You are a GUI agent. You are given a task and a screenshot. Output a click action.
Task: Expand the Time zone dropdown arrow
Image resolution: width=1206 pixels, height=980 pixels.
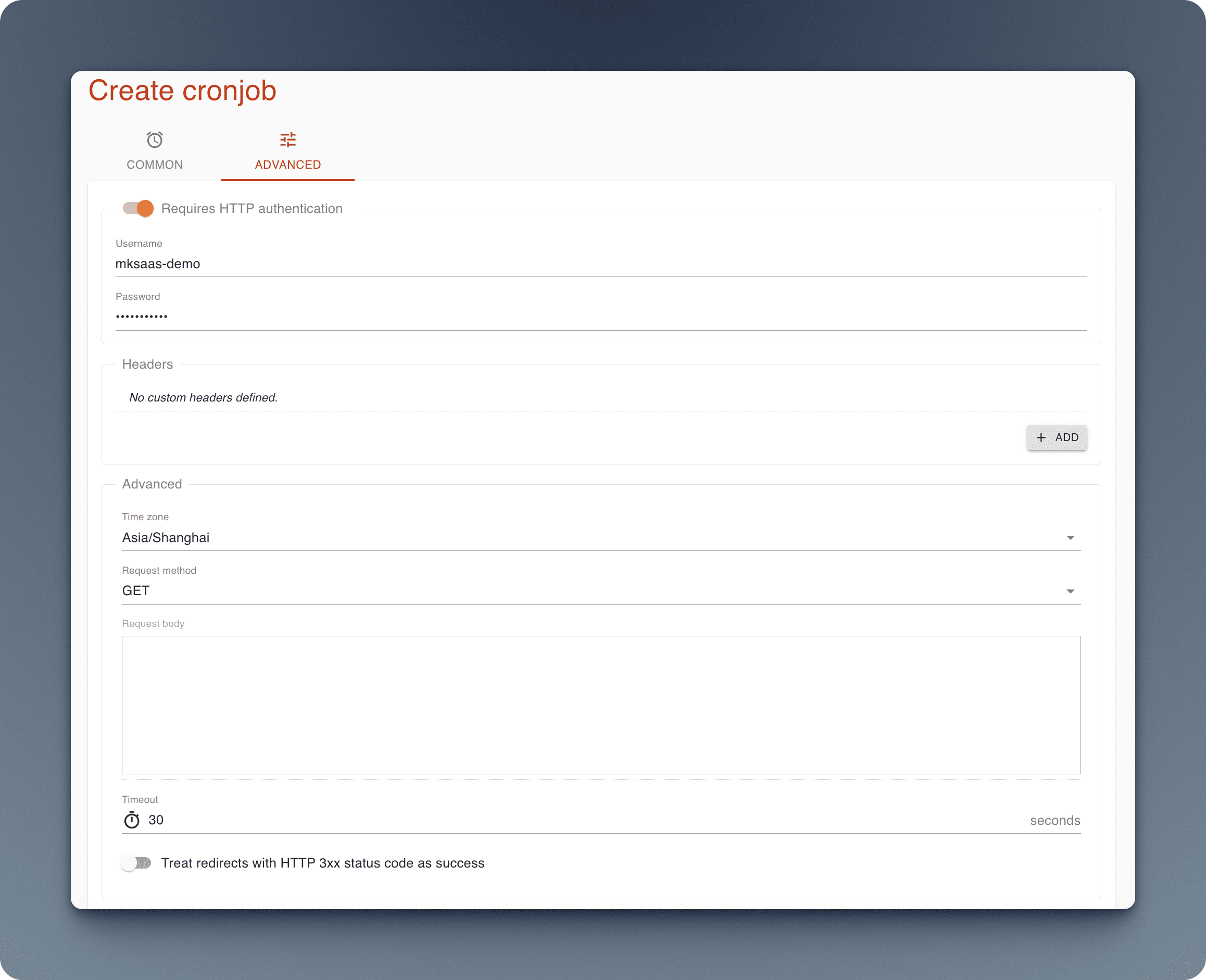tap(1070, 537)
